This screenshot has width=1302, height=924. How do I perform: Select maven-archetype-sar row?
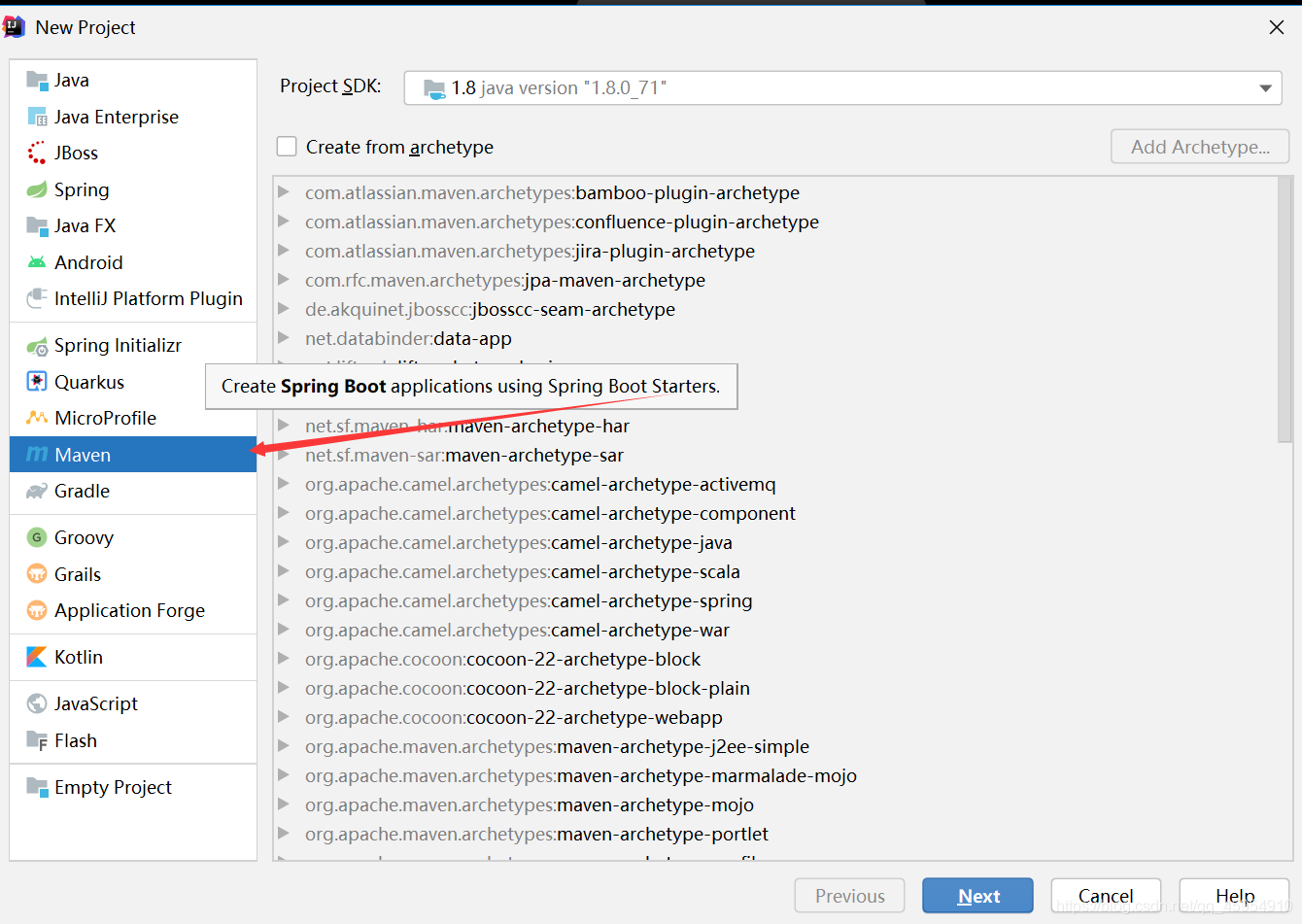click(775, 455)
